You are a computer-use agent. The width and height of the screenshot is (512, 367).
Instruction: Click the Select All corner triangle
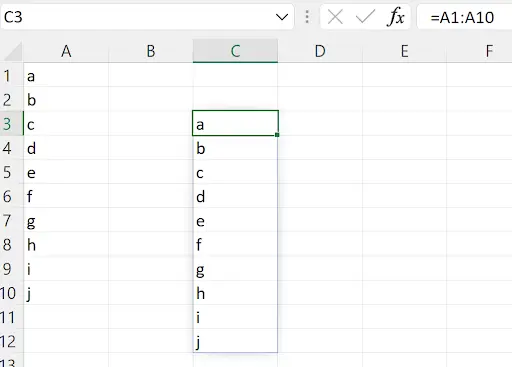tap(12, 51)
